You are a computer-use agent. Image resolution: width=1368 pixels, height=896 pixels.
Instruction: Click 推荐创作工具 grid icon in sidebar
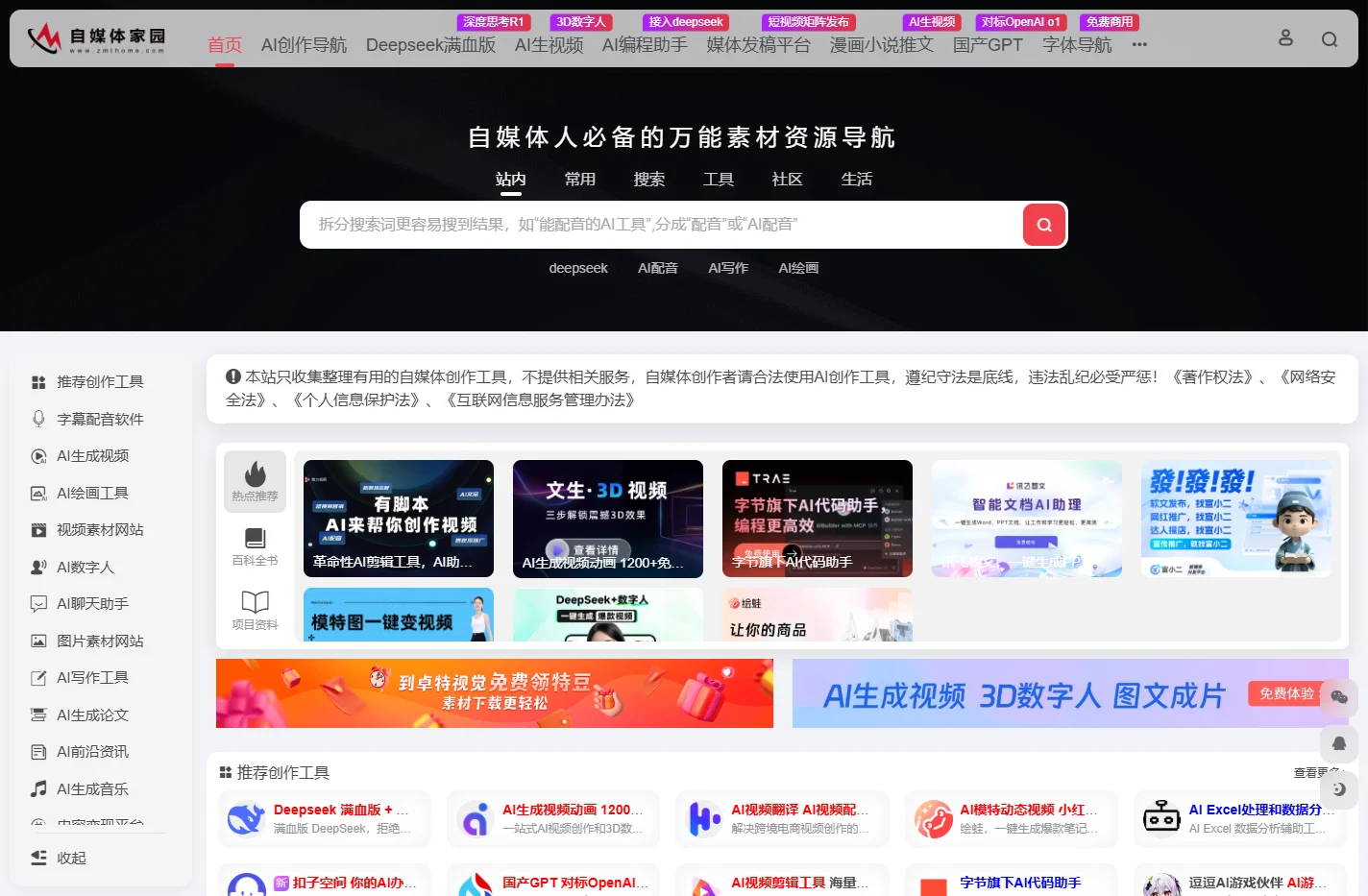coord(38,382)
